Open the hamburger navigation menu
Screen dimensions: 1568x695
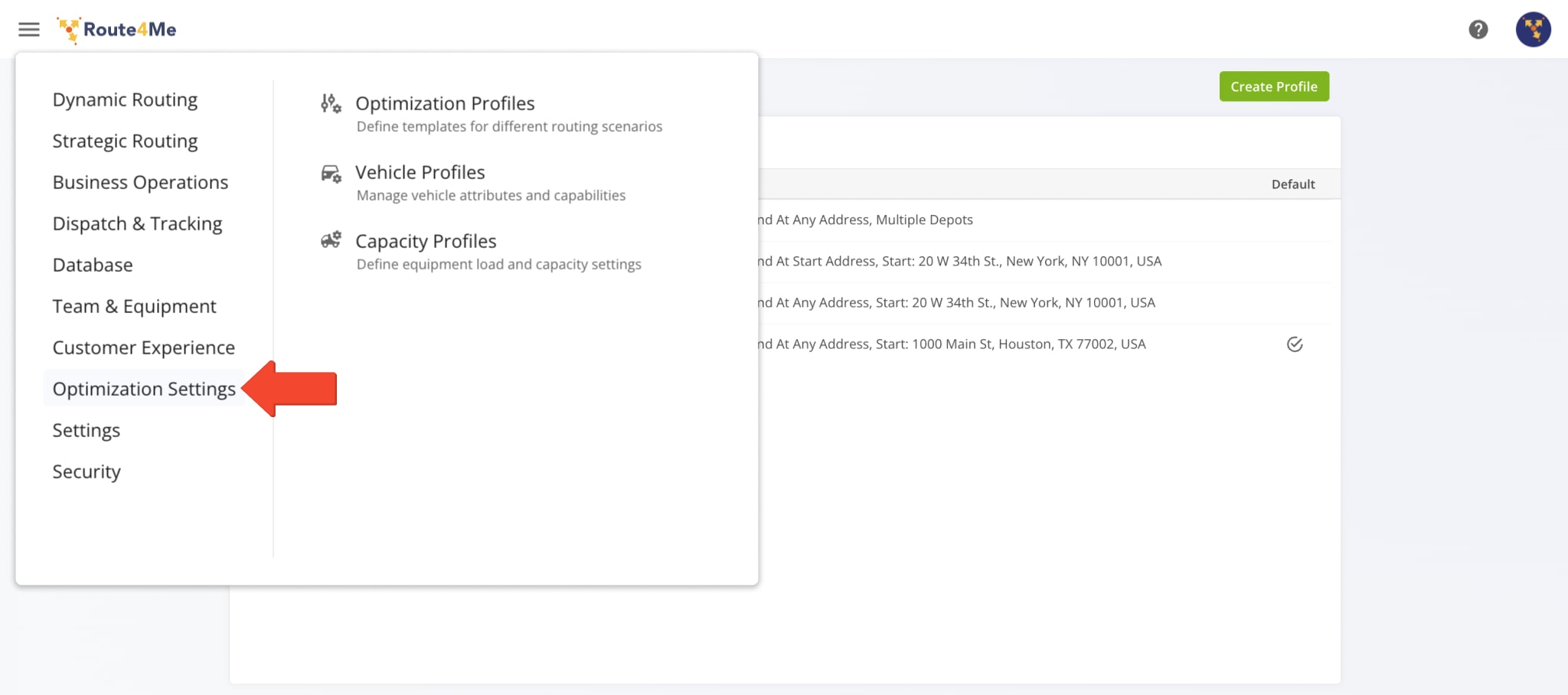pos(29,30)
